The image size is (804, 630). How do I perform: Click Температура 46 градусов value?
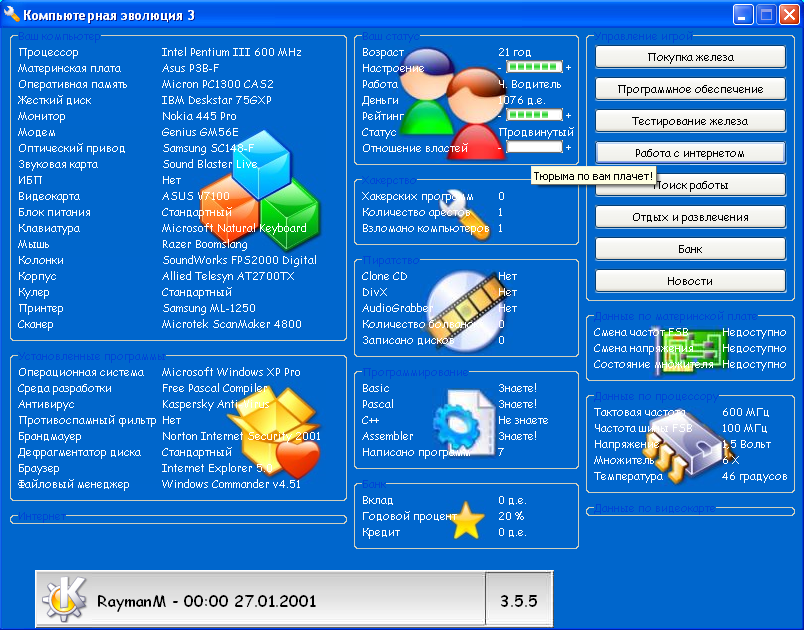(754, 476)
